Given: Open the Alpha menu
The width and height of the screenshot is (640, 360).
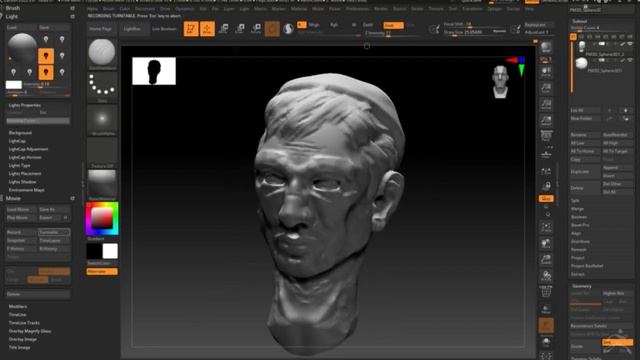Looking at the screenshot, I should click(x=93, y=9).
